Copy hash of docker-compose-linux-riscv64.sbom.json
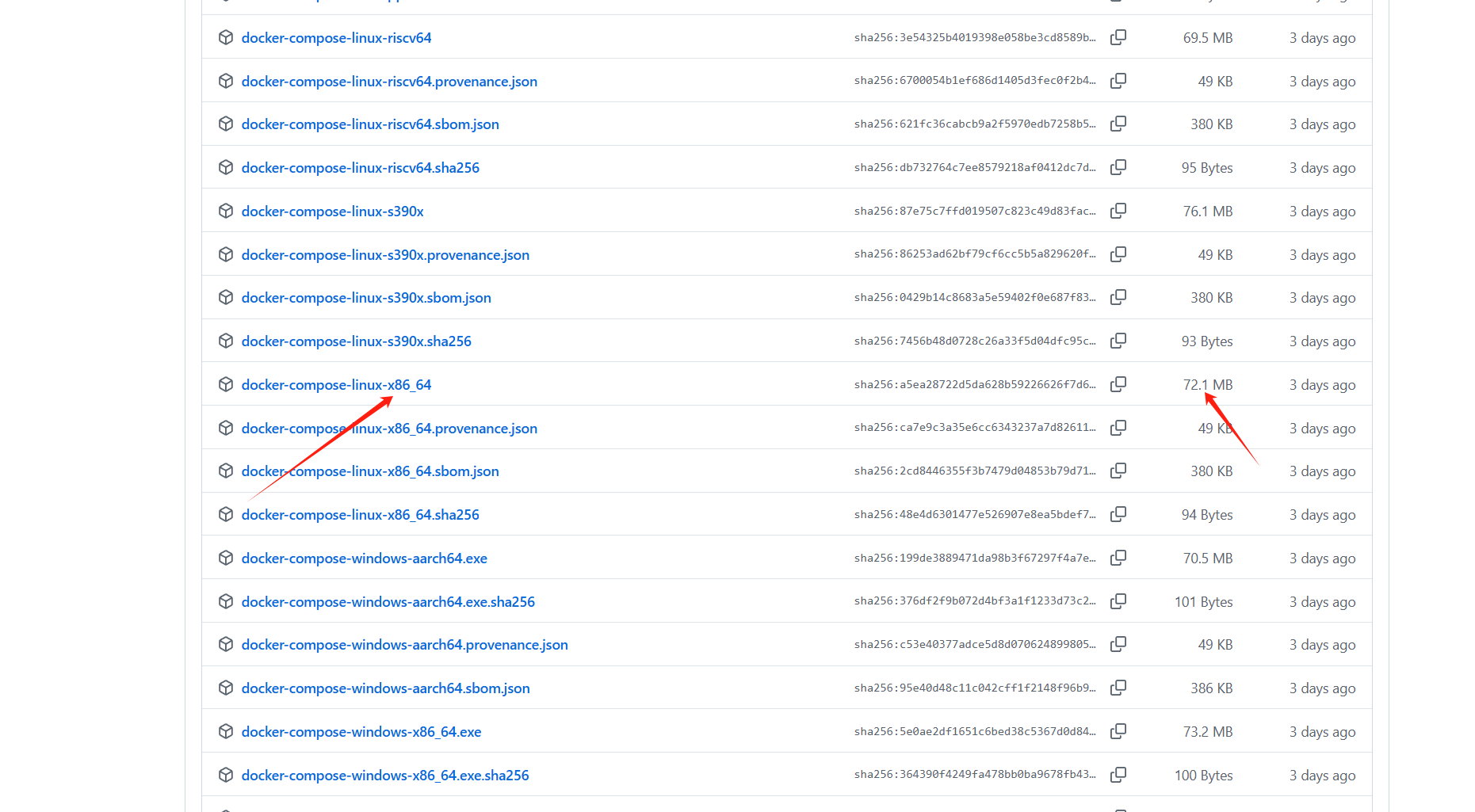 pos(1118,124)
